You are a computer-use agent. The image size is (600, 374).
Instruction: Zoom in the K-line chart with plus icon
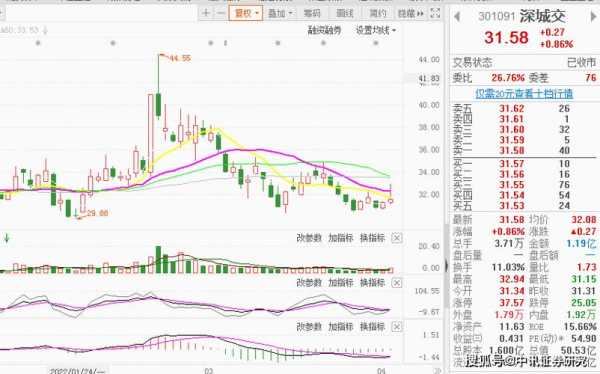pyautogui.click(x=206, y=13)
